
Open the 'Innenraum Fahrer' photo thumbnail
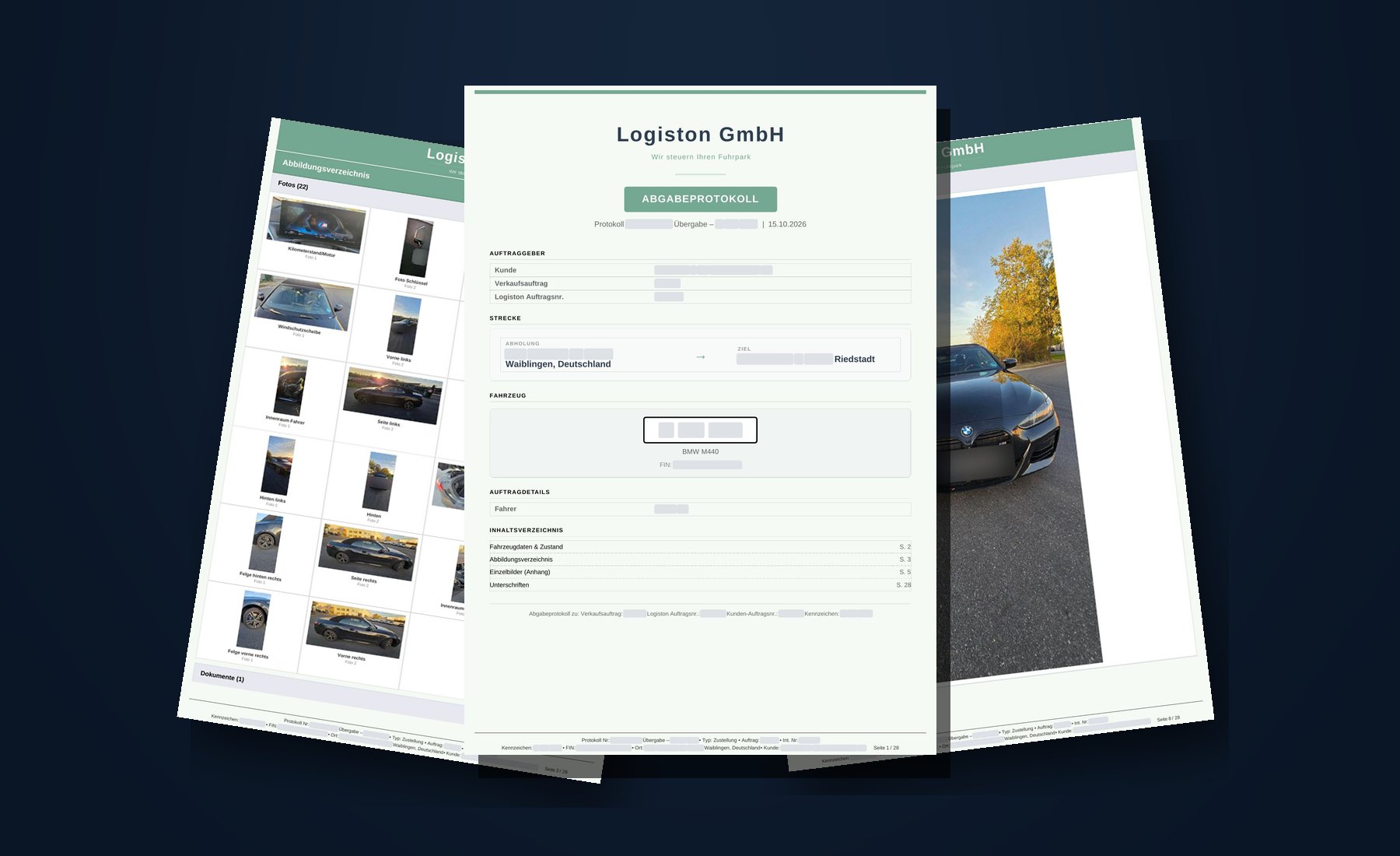pos(291,387)
